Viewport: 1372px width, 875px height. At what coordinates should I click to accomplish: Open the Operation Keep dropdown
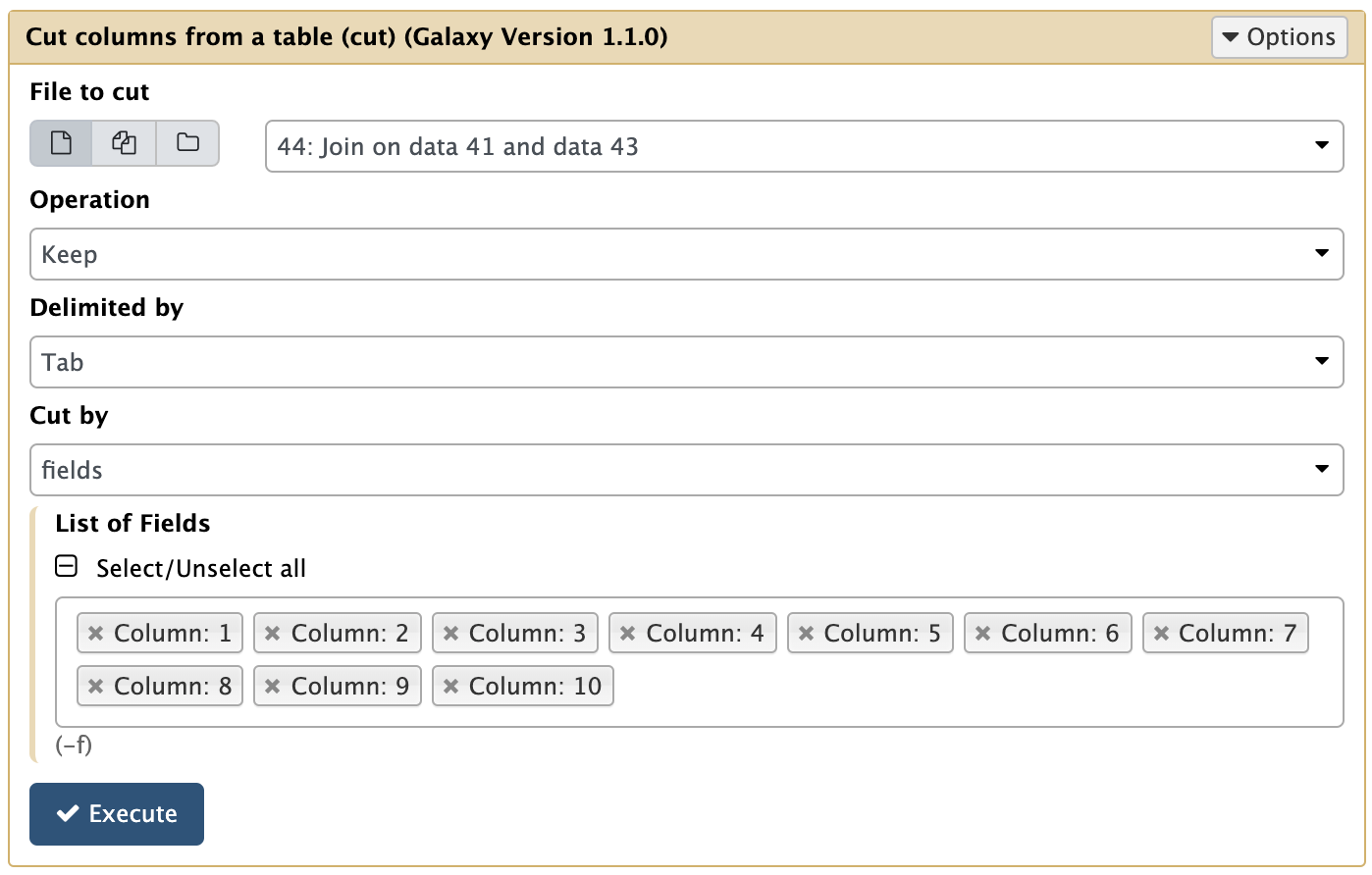(x=686, y=254)
